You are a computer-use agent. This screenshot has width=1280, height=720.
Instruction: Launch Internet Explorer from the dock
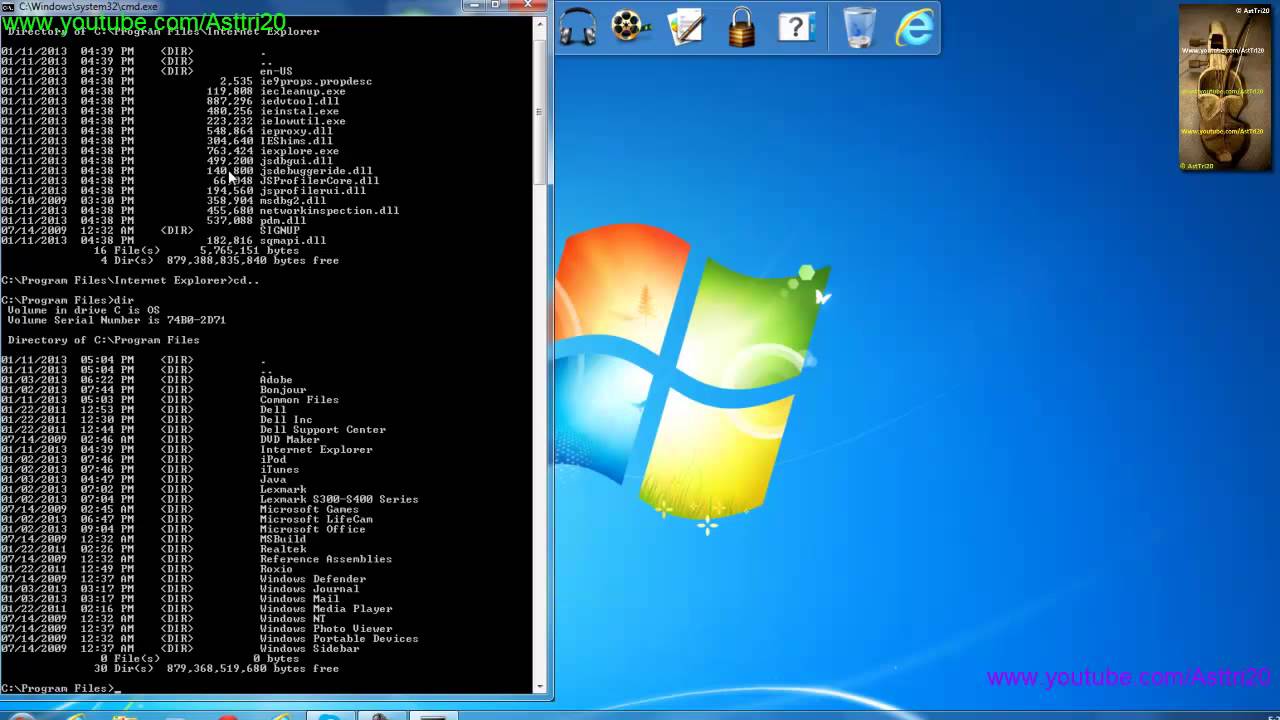pyautogui.click(x=914, y=27)
